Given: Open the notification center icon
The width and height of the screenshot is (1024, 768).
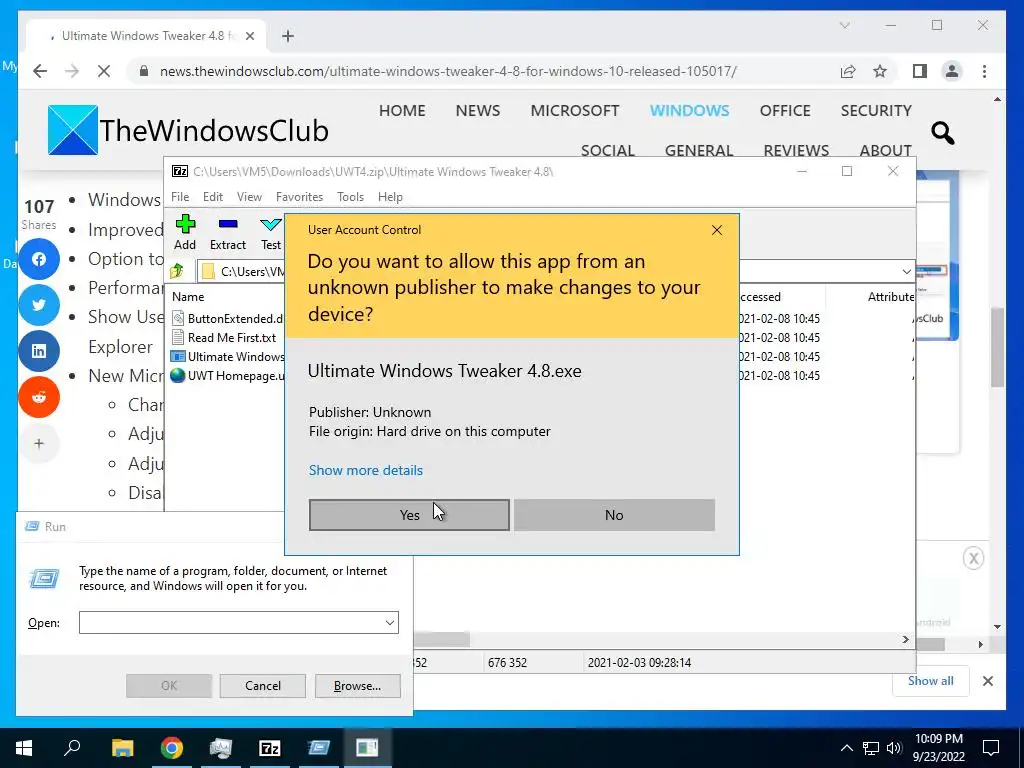Looking at the screenshot, I should [x=991, y=748].
